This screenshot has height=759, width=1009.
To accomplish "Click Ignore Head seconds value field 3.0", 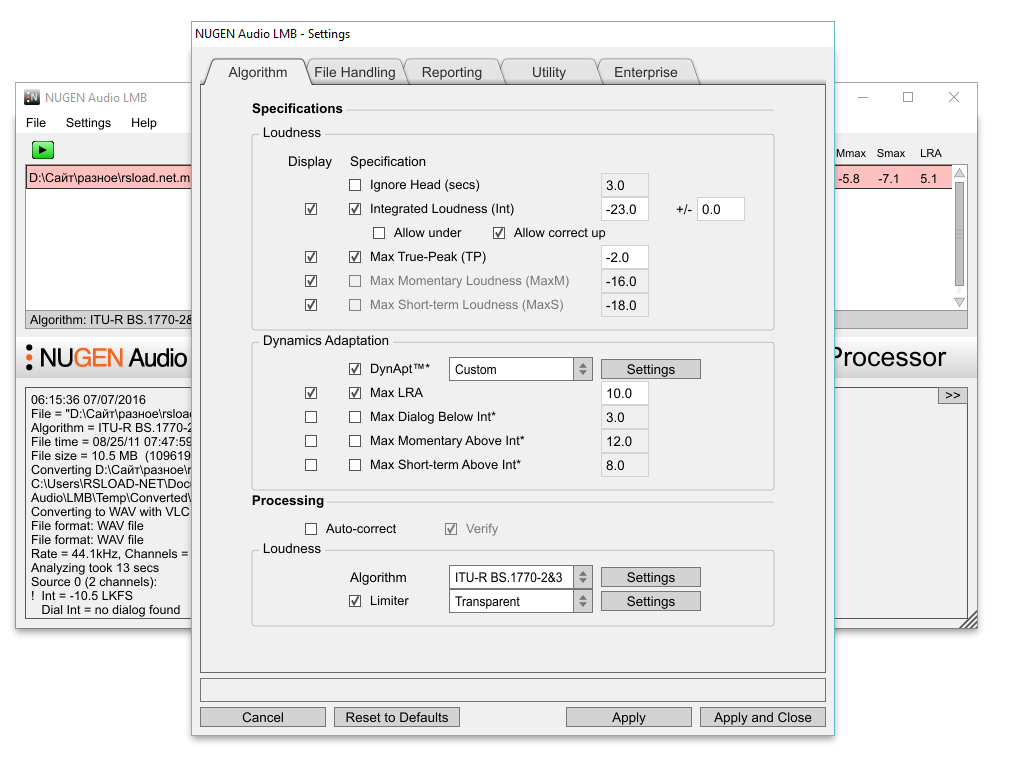I will coord(625,185).
